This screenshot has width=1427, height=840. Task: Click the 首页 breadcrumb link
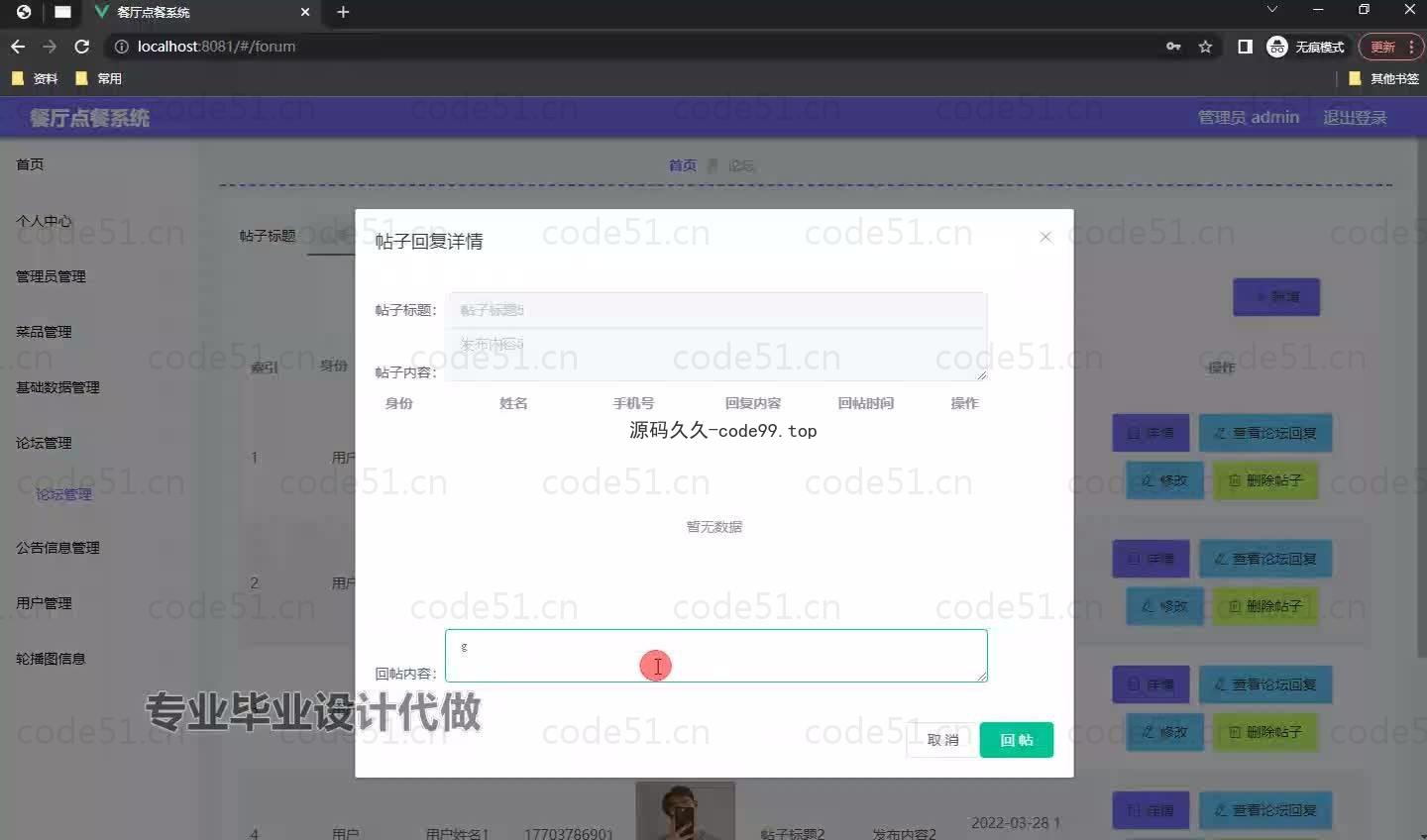point(682,165)
